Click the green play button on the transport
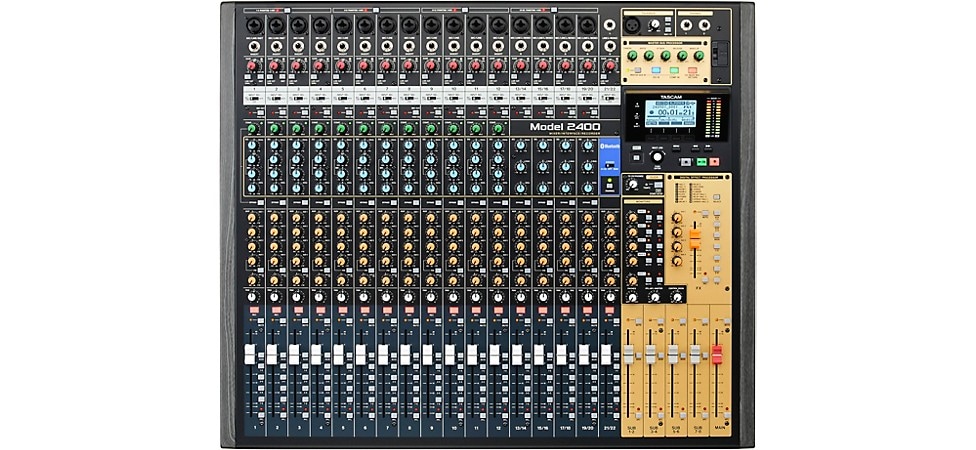The height and width of the screenshot is (450, 976). 700,161
